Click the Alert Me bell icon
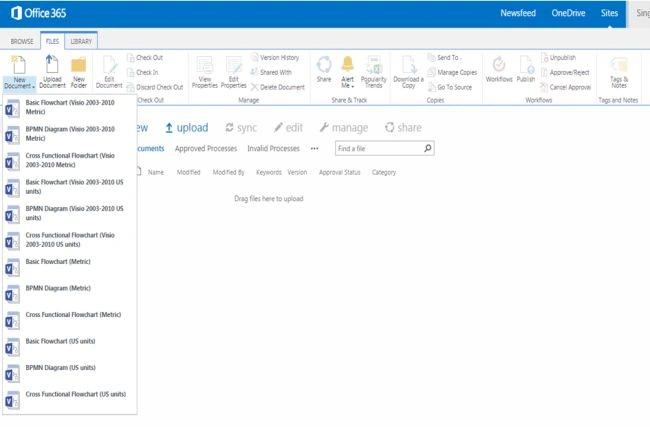 coord(347,64)
